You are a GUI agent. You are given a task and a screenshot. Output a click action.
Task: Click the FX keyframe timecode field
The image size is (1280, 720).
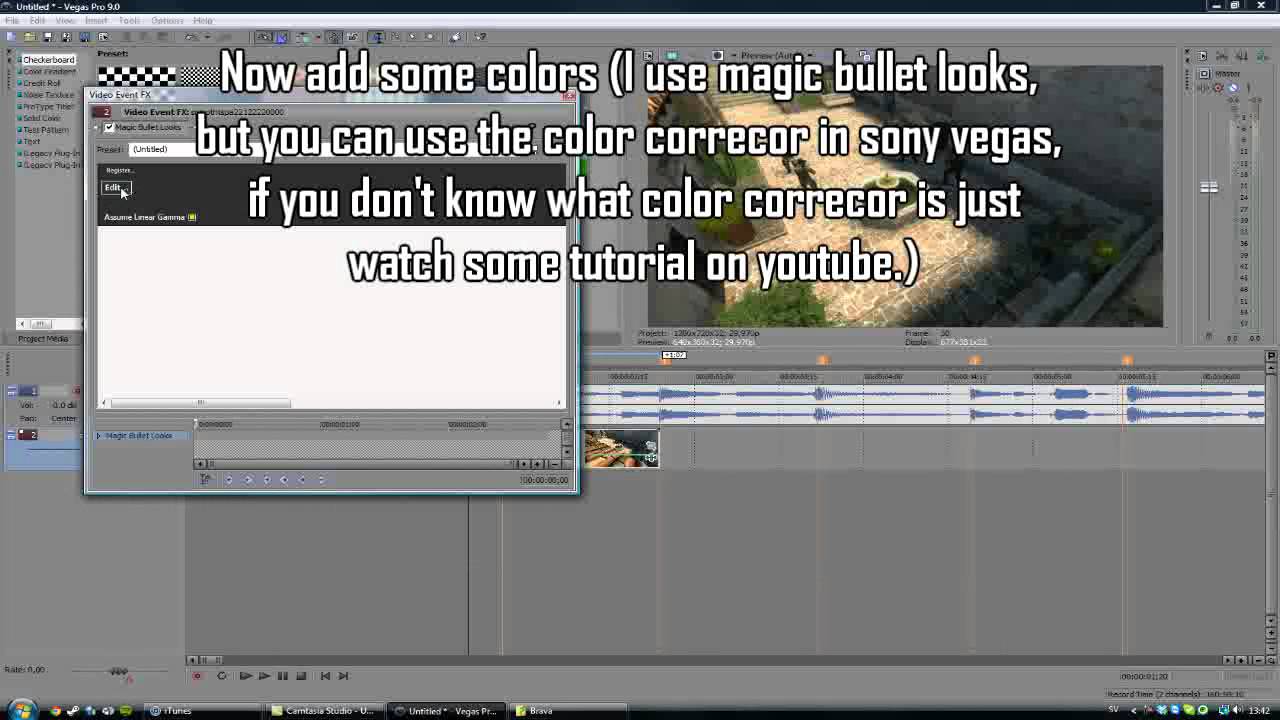[544, 481]
